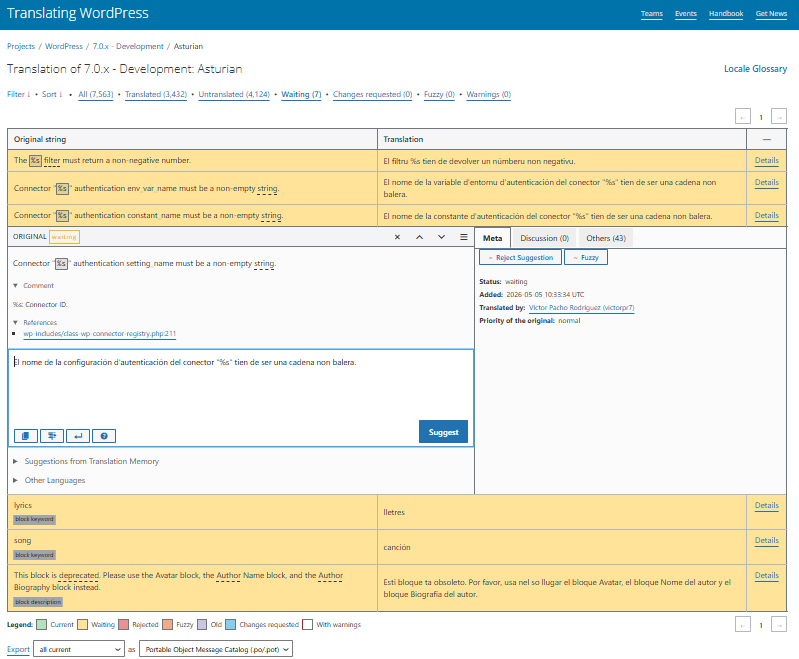The height and width of the screenshot is (659, 799).
Task: Expand Suggestions from Translation Memory
Action: 87,461
